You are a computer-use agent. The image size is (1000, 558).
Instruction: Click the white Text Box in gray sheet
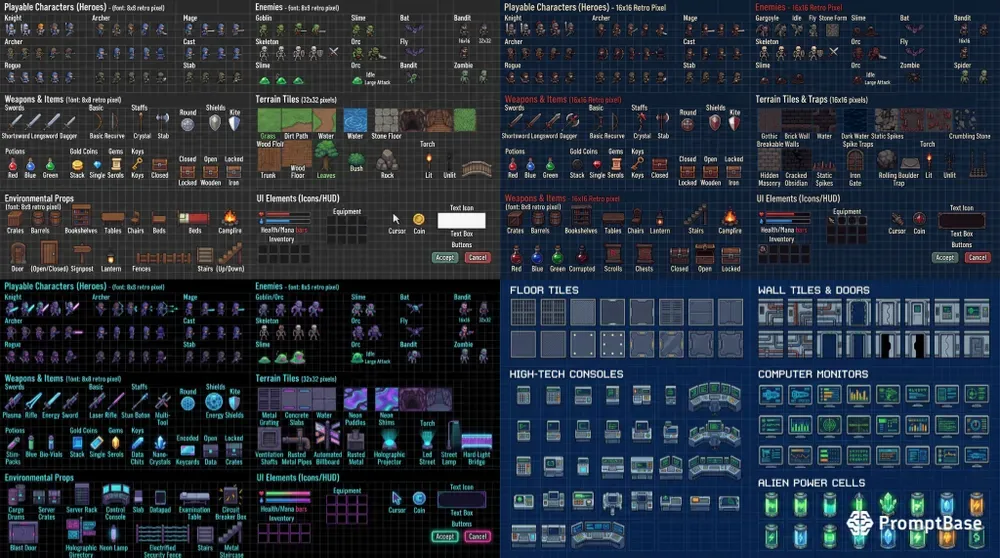click(x=461, y=221)
